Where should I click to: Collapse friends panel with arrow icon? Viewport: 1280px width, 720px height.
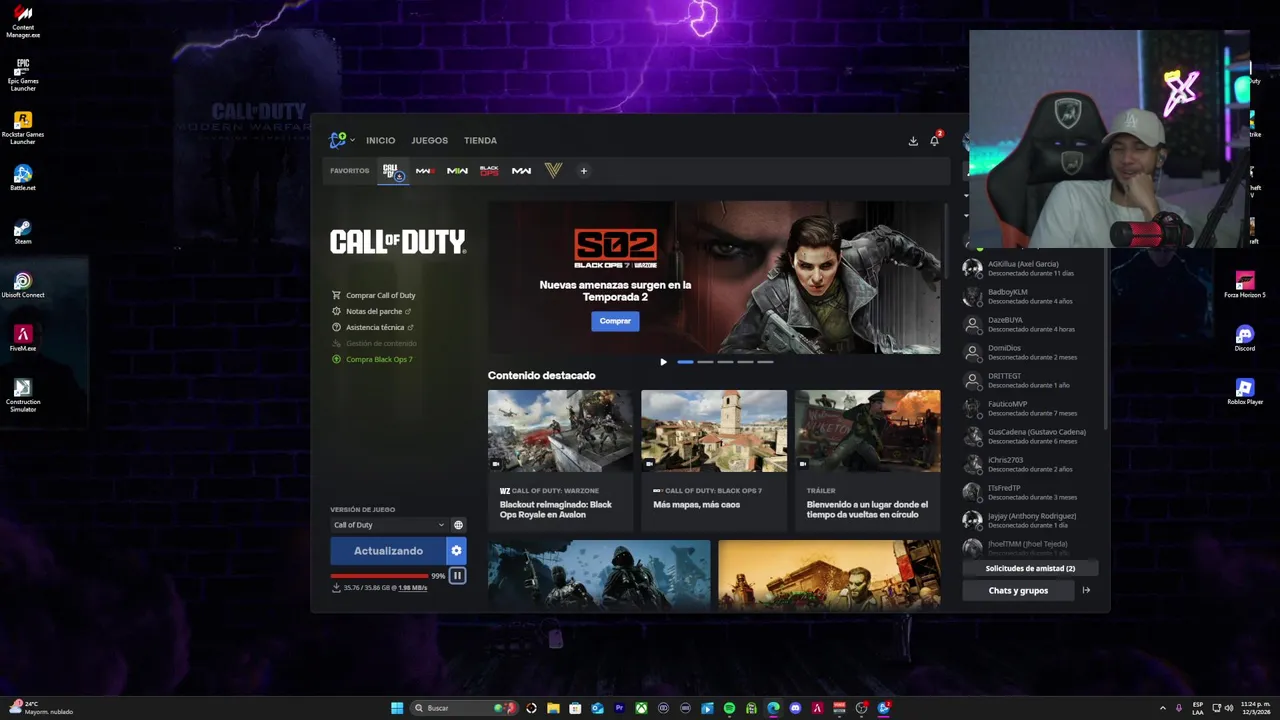pos(1086,590)
